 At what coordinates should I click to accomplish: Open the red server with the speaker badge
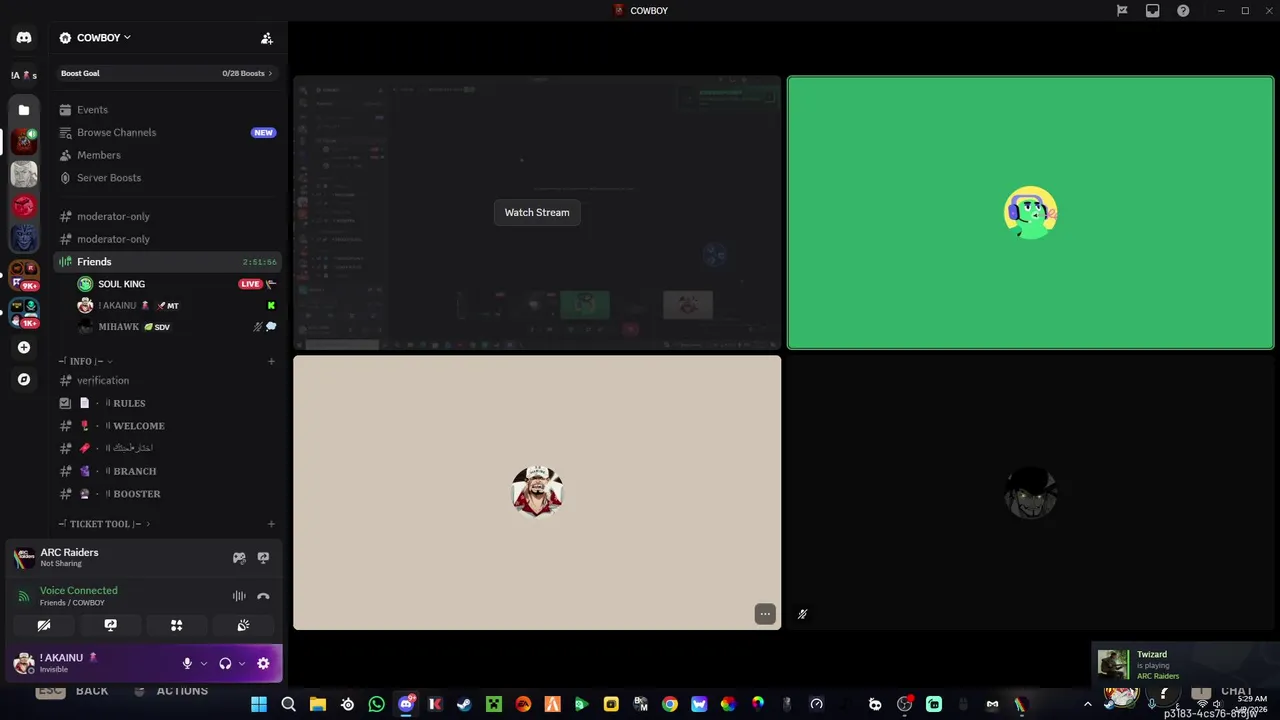tap(24, 141)
